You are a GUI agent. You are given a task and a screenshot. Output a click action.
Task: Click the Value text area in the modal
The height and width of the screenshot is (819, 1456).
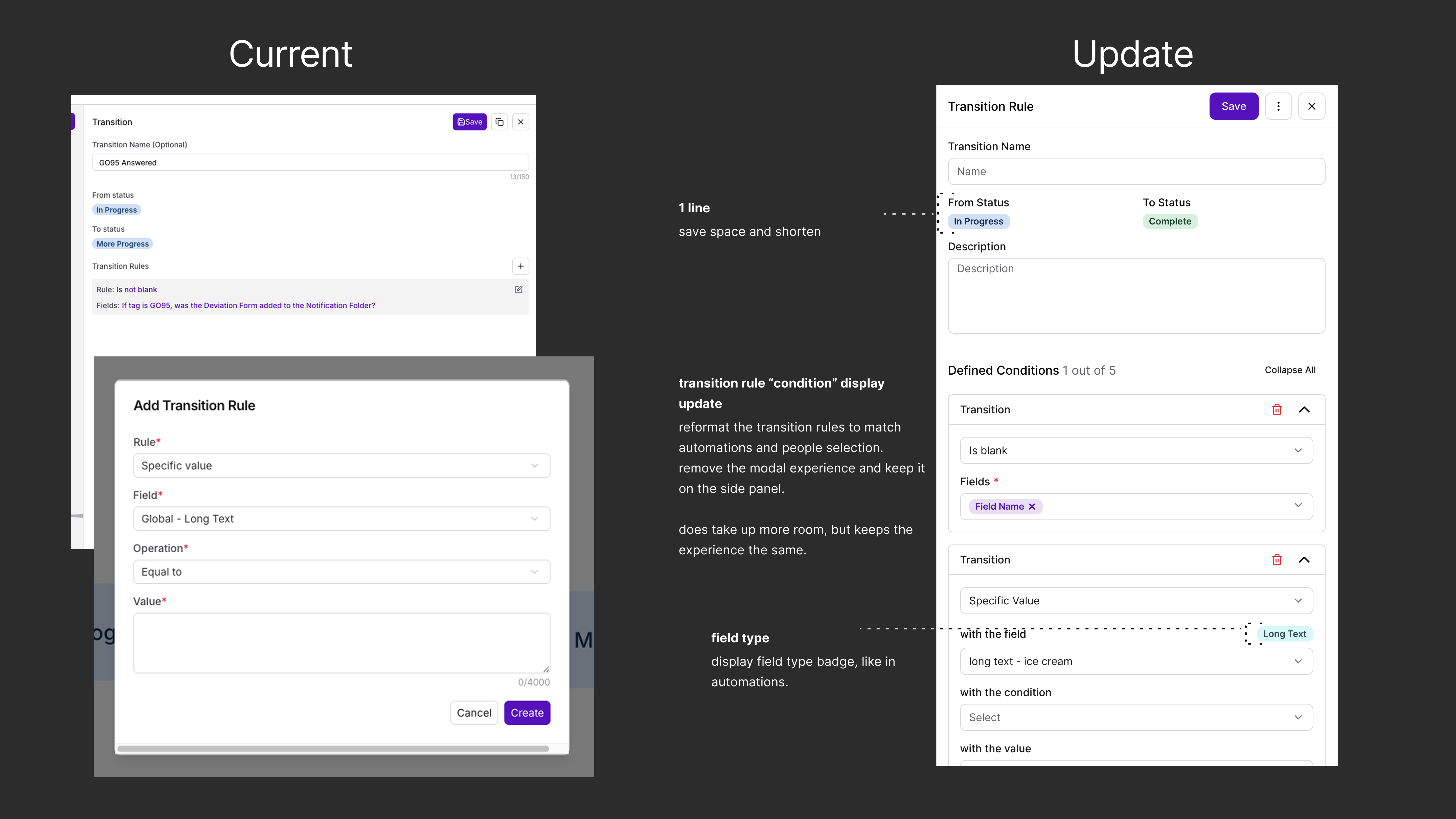(x=342, y=643)
